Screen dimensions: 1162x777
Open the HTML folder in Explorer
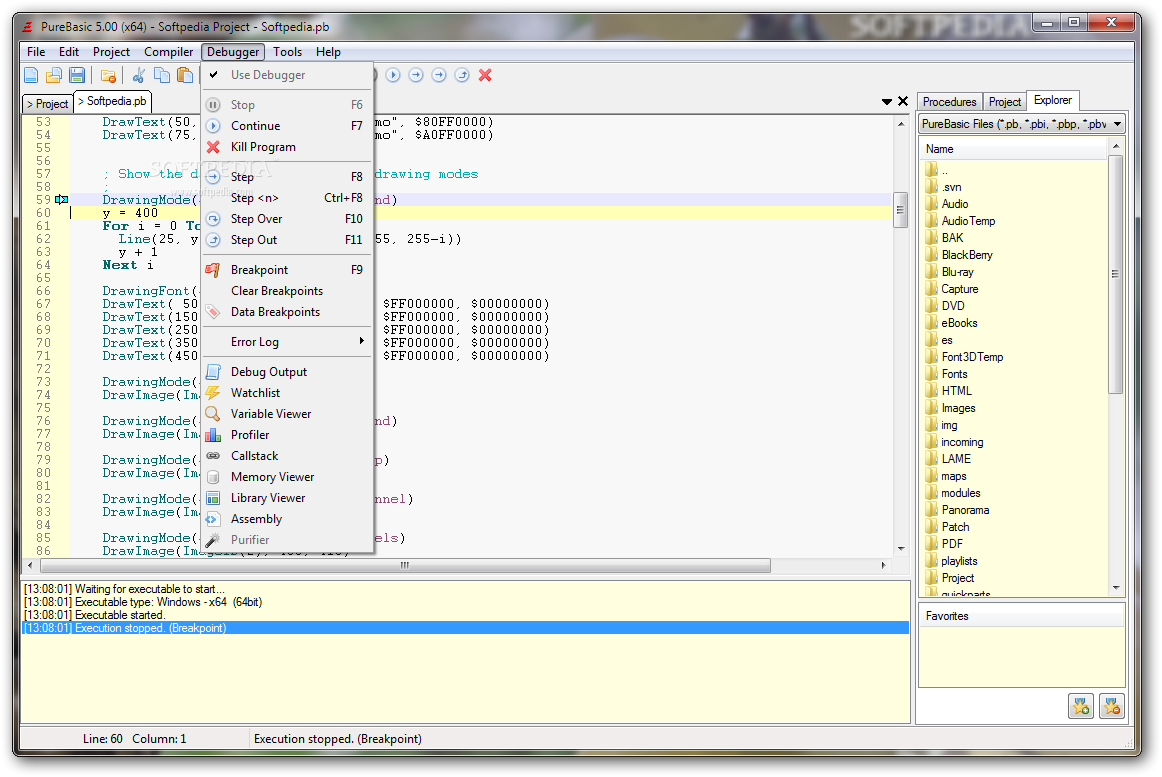[x=957, y=391]
